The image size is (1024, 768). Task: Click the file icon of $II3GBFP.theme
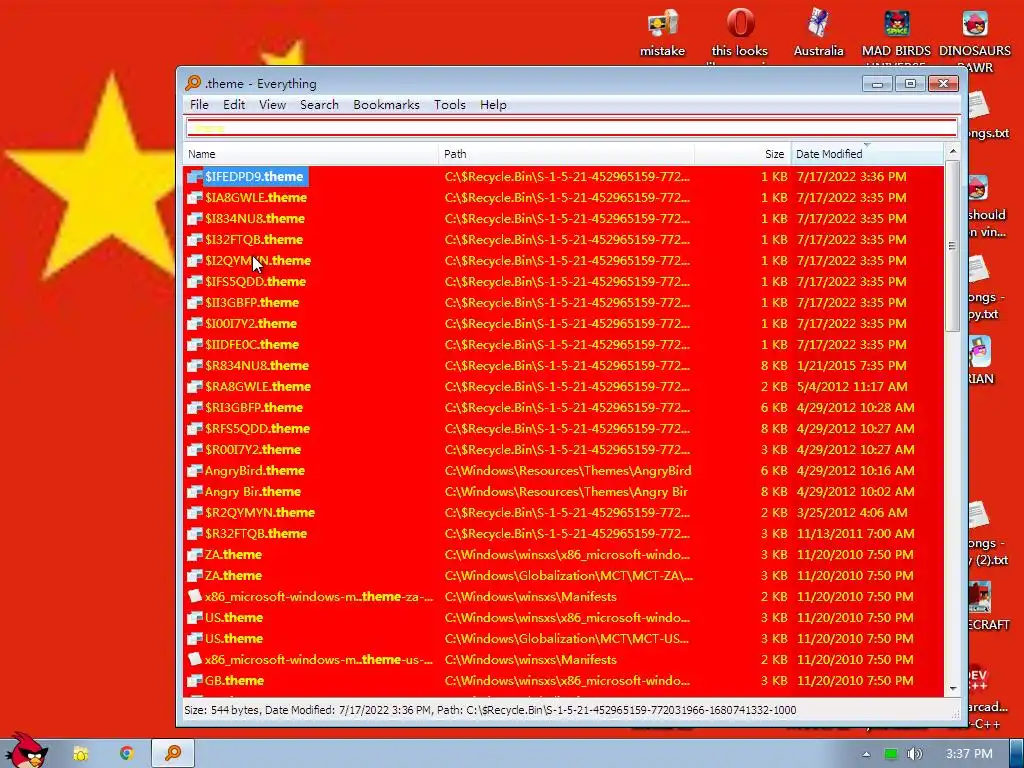(x=195, y=302)
